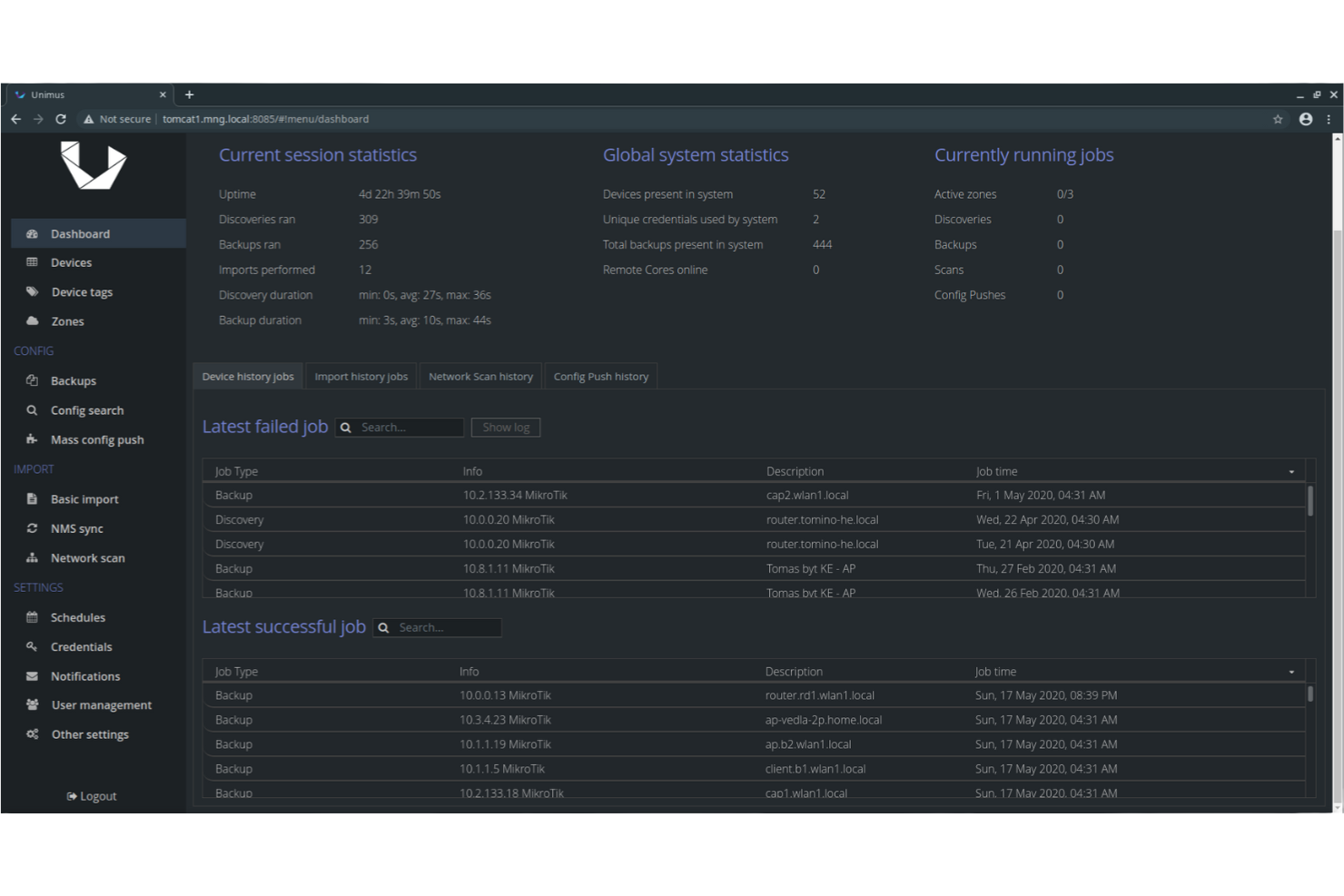Sort successful jobs by Info header
The width and height of the screenshot is (1344, 896).
[x=469, y=672]
